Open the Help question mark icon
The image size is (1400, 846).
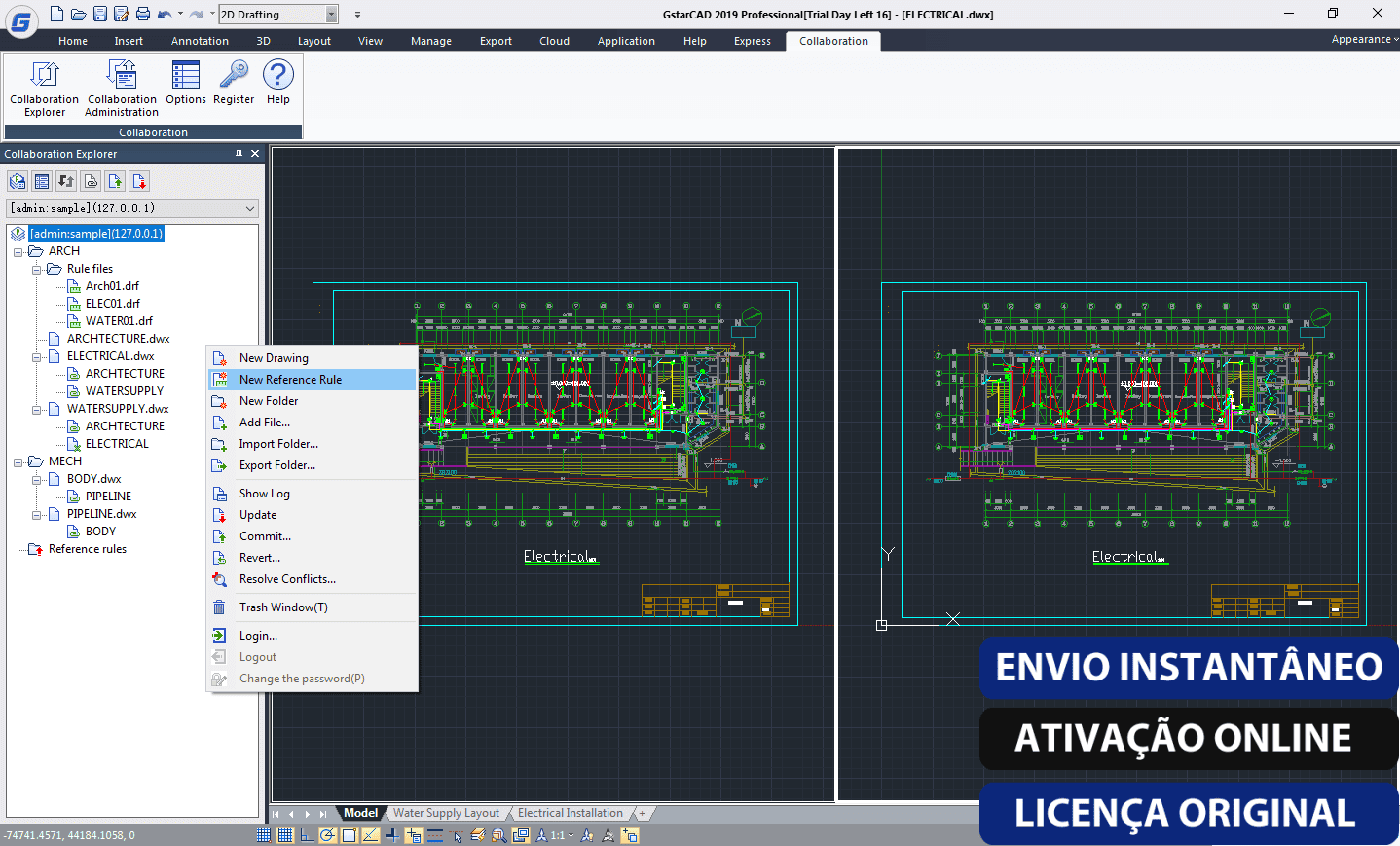(278, 83)
